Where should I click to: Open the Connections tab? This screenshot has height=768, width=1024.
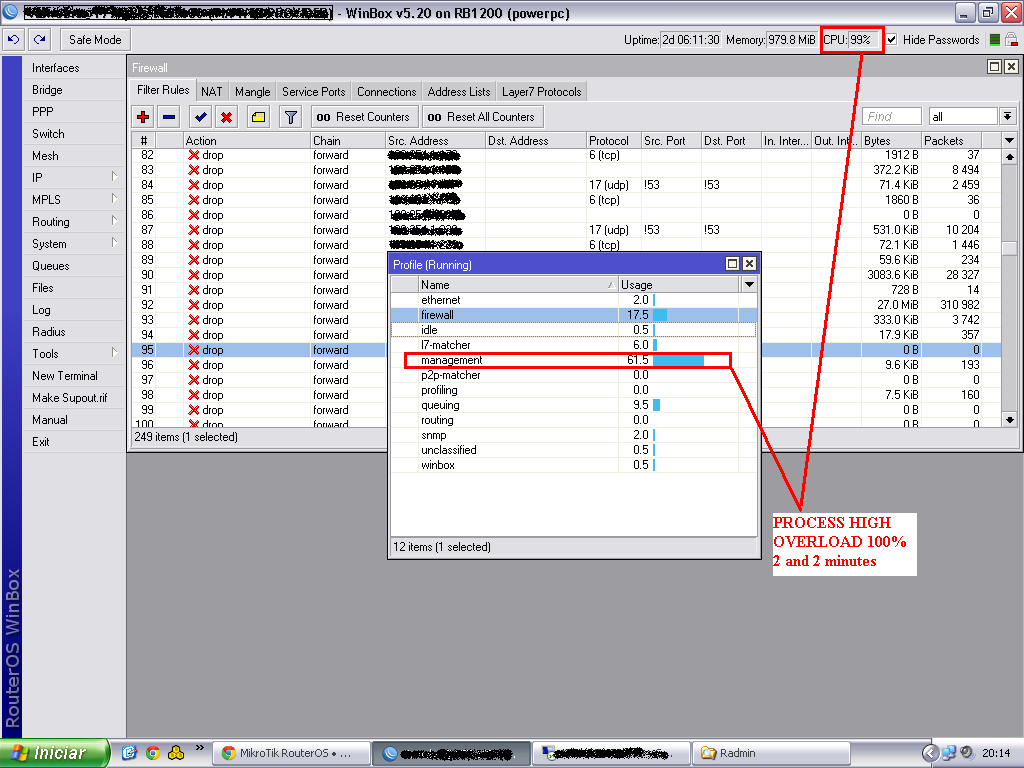point(387,92)
